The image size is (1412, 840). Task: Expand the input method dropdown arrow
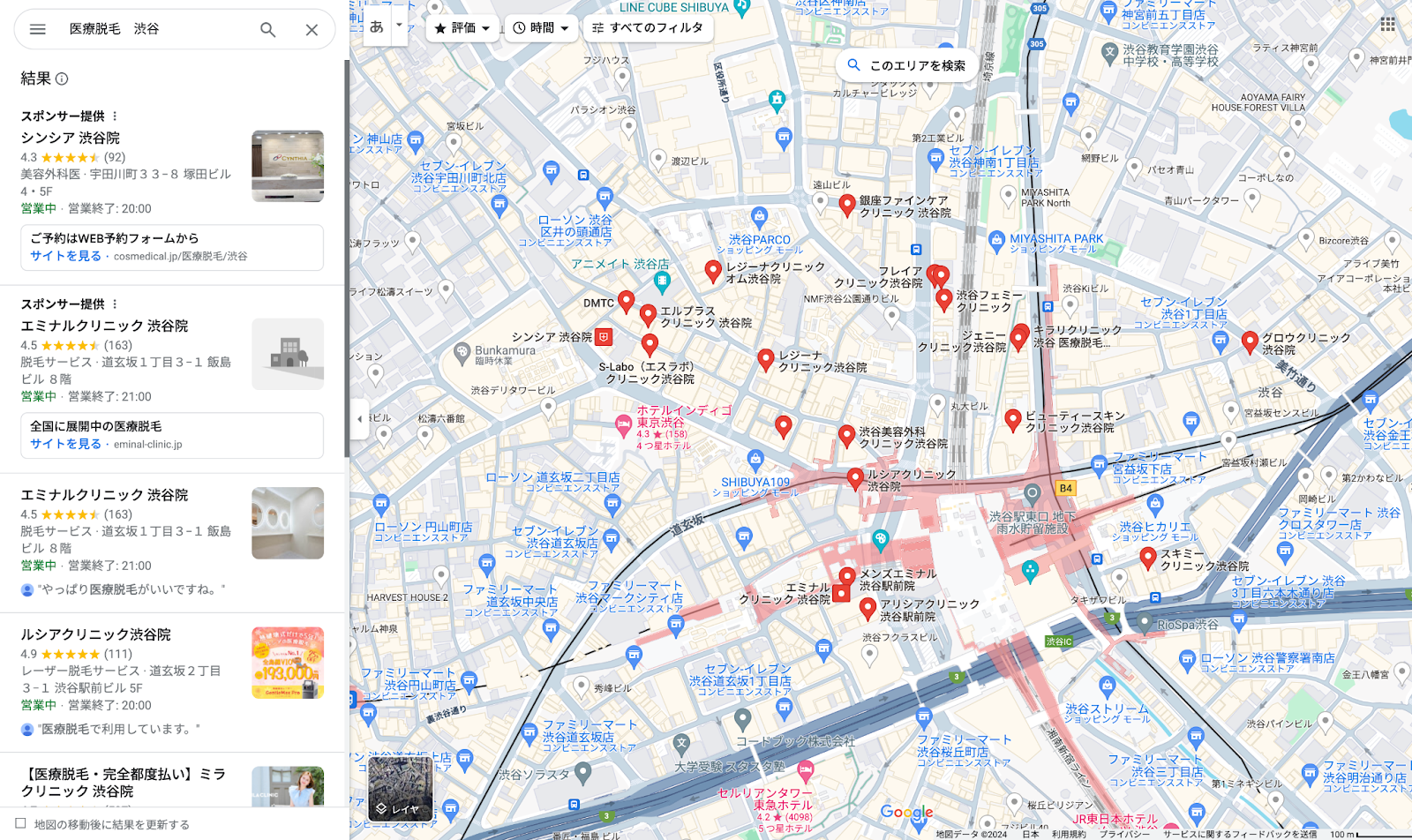coord(399,26)
